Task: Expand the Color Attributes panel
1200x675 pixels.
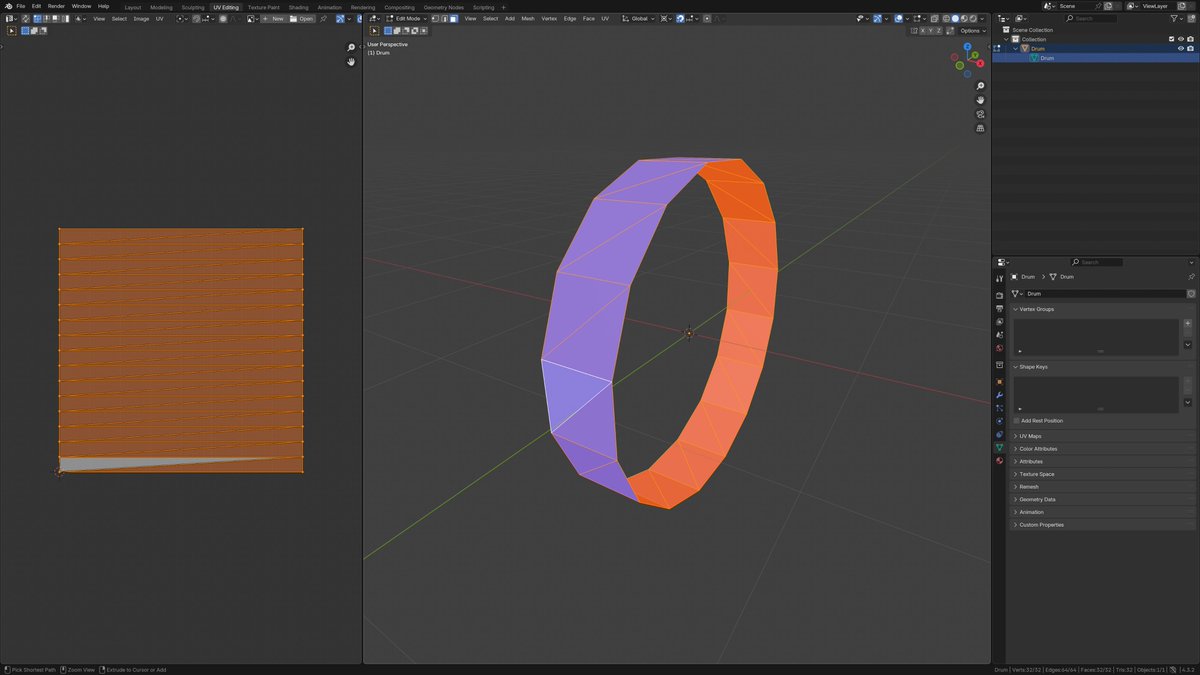Action: (1036, 449)
